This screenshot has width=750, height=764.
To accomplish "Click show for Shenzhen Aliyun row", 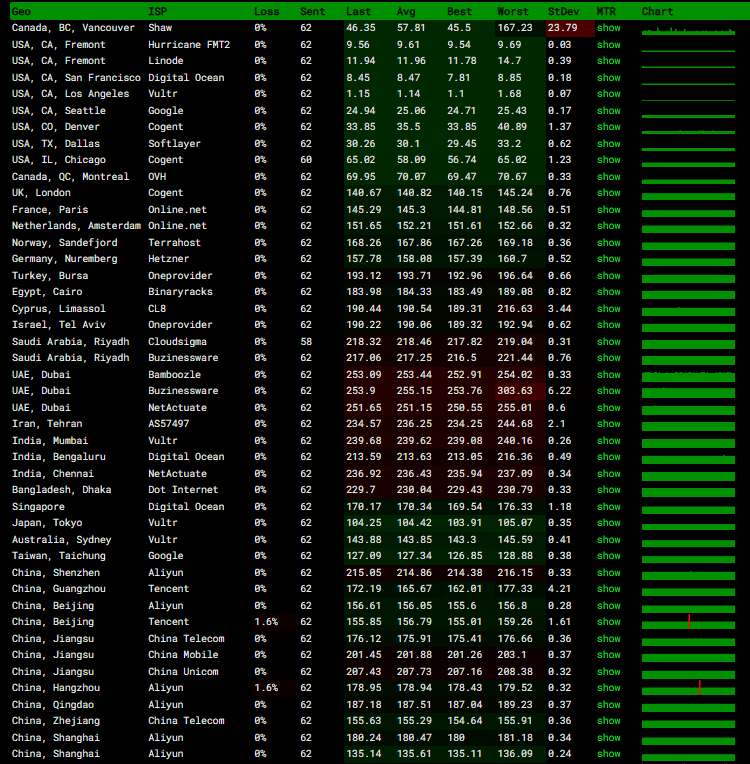I will [x=609, y=573].
